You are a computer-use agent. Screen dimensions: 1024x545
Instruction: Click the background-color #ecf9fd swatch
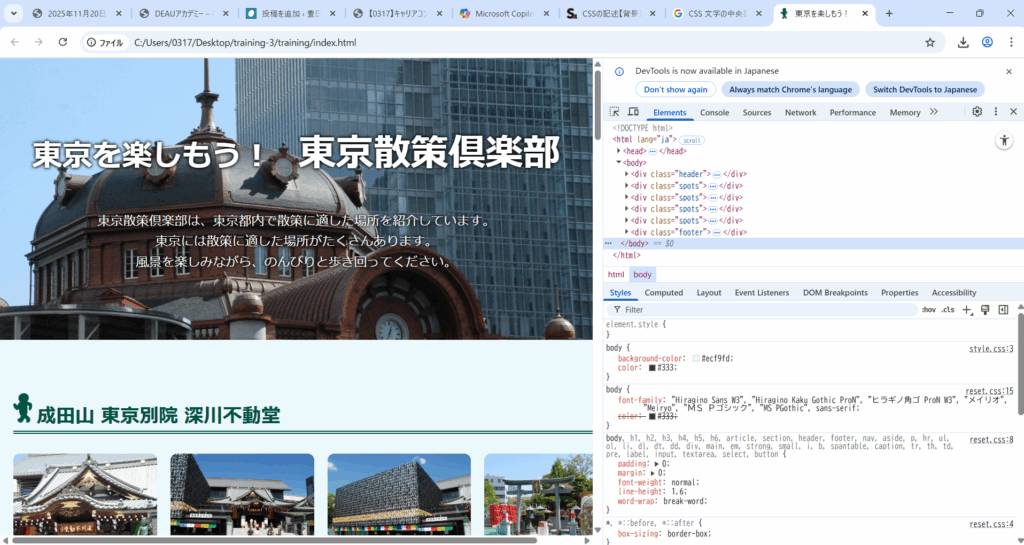click(x=696, y=358)
